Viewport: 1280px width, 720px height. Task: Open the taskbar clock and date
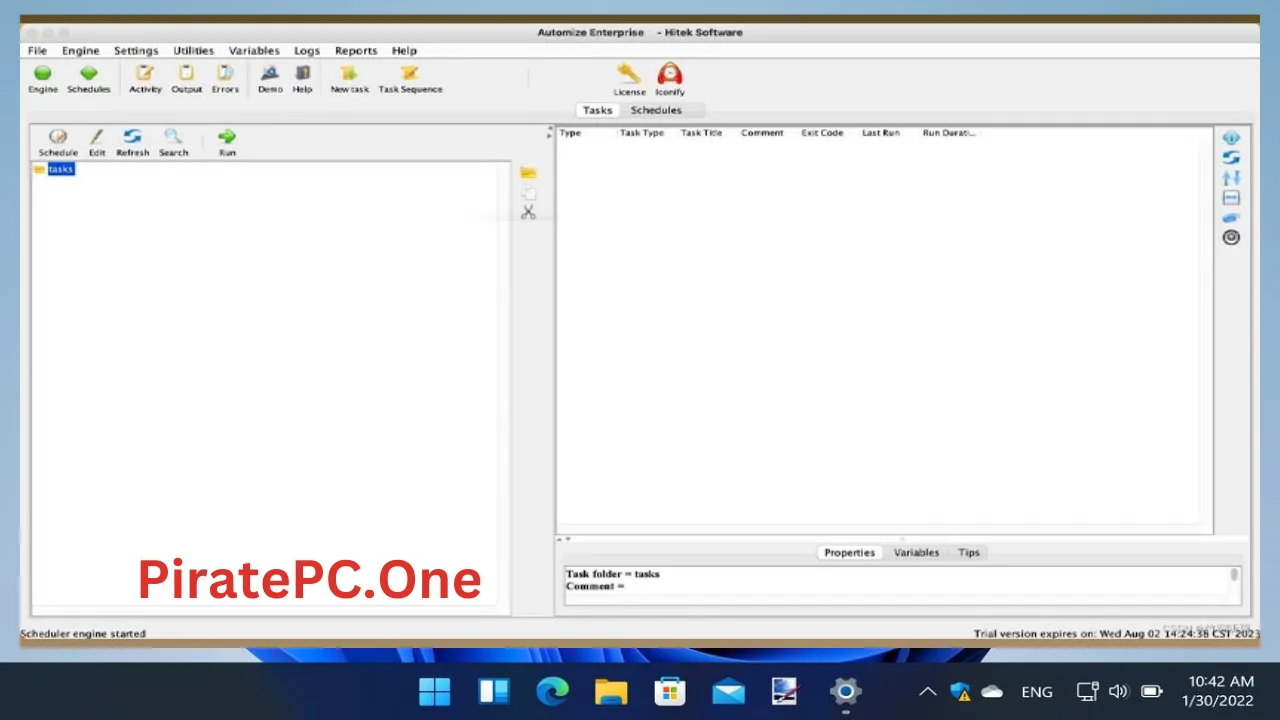(1218, 691)
